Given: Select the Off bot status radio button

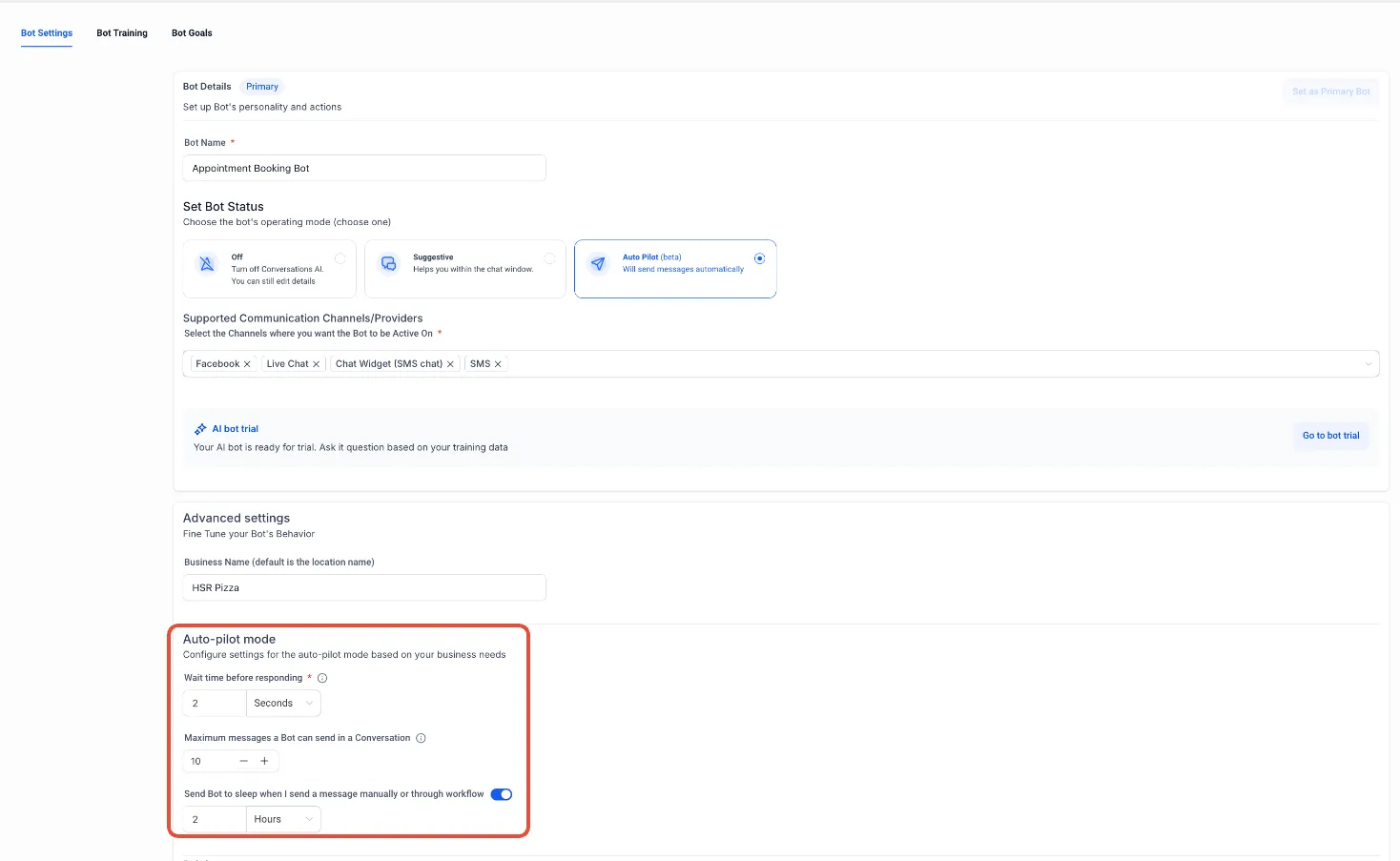Looking at the screenshot, I should click(x=340, y=258).
